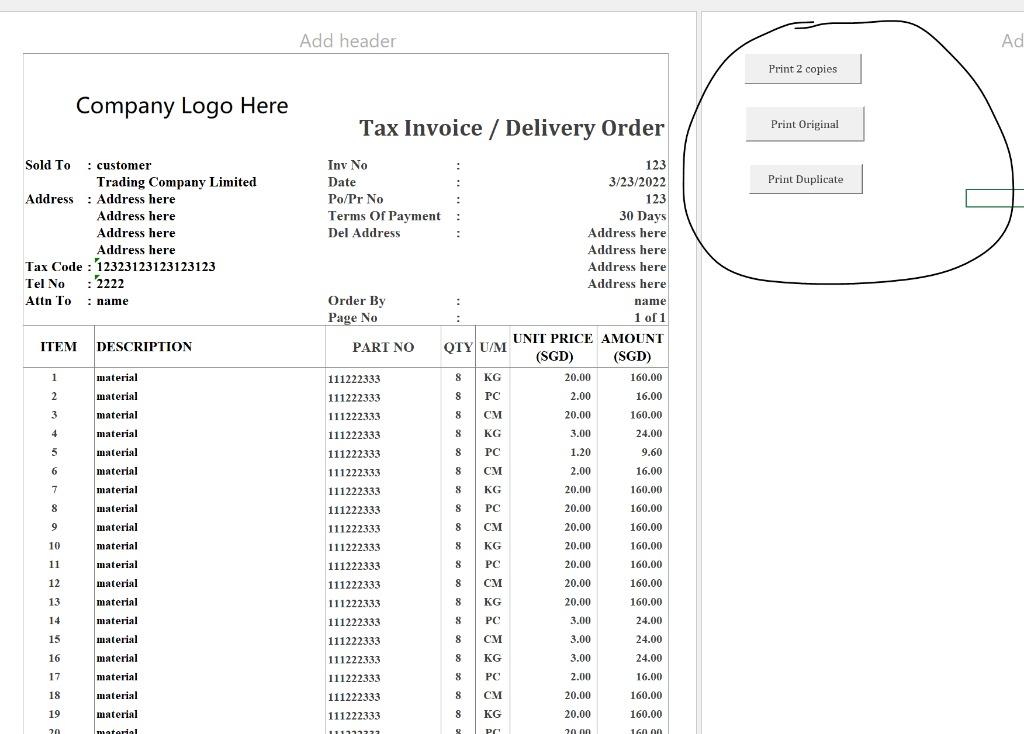This screenshot has width=1024, height=734.
Task: Click the Order By name cell
Action: point(648,300)
